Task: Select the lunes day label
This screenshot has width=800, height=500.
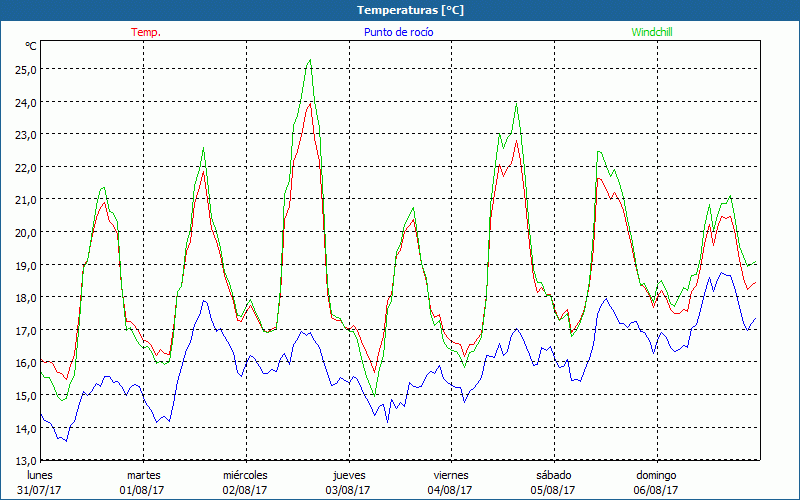Action: tap(40, 475)
